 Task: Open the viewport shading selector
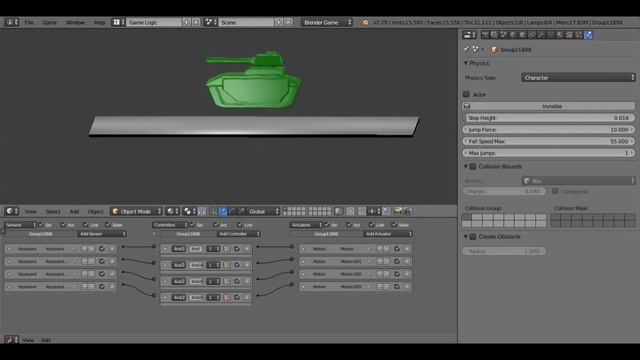tap(173, 211)
